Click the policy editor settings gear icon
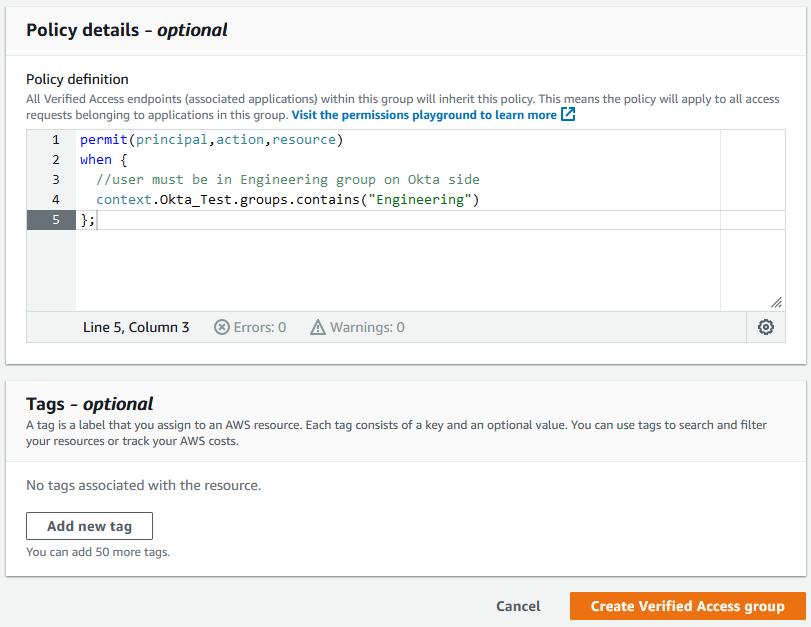This screenshot has height=627, width=811. point(765,327)
